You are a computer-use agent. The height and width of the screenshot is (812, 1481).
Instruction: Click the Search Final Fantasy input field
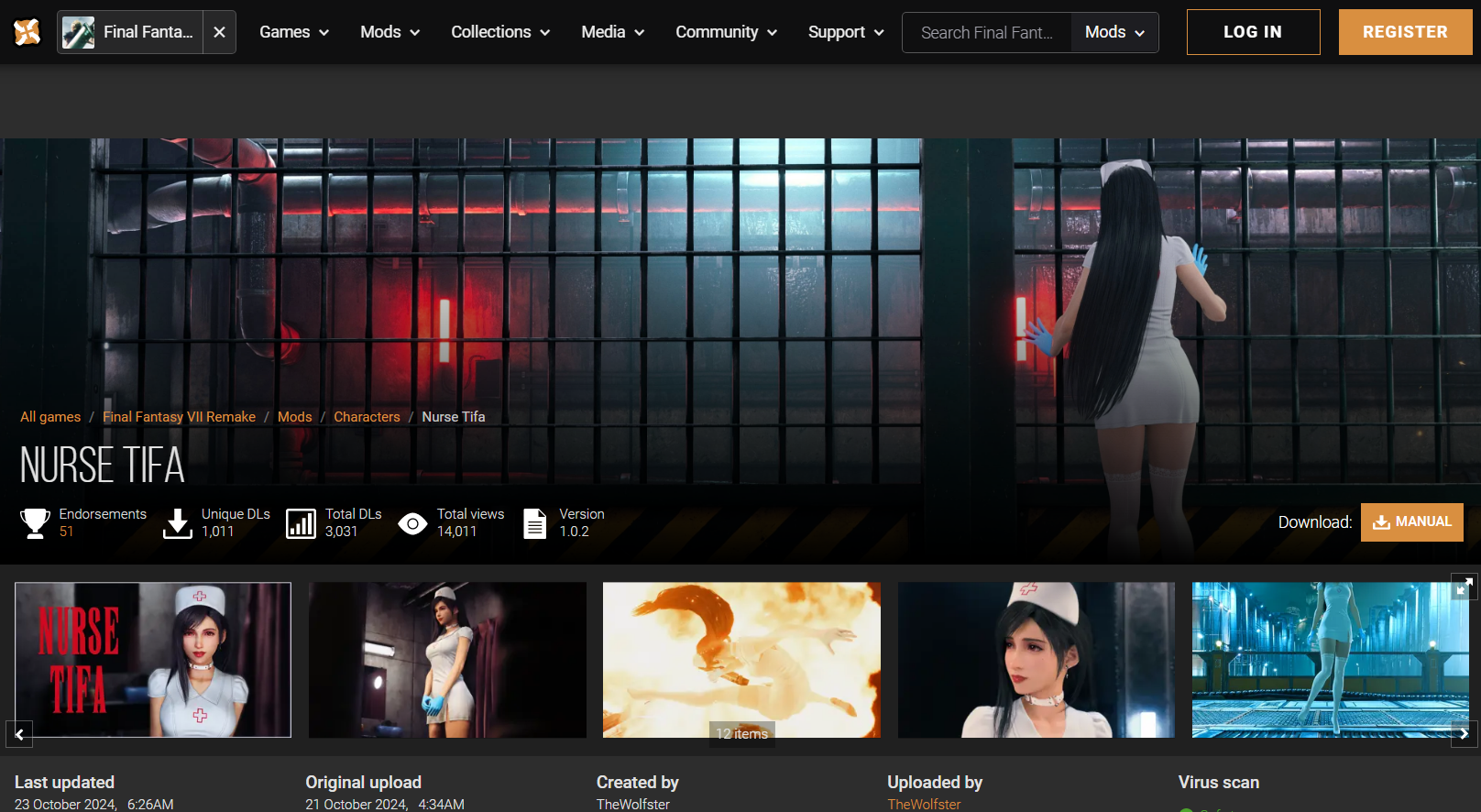click(986, 32)
